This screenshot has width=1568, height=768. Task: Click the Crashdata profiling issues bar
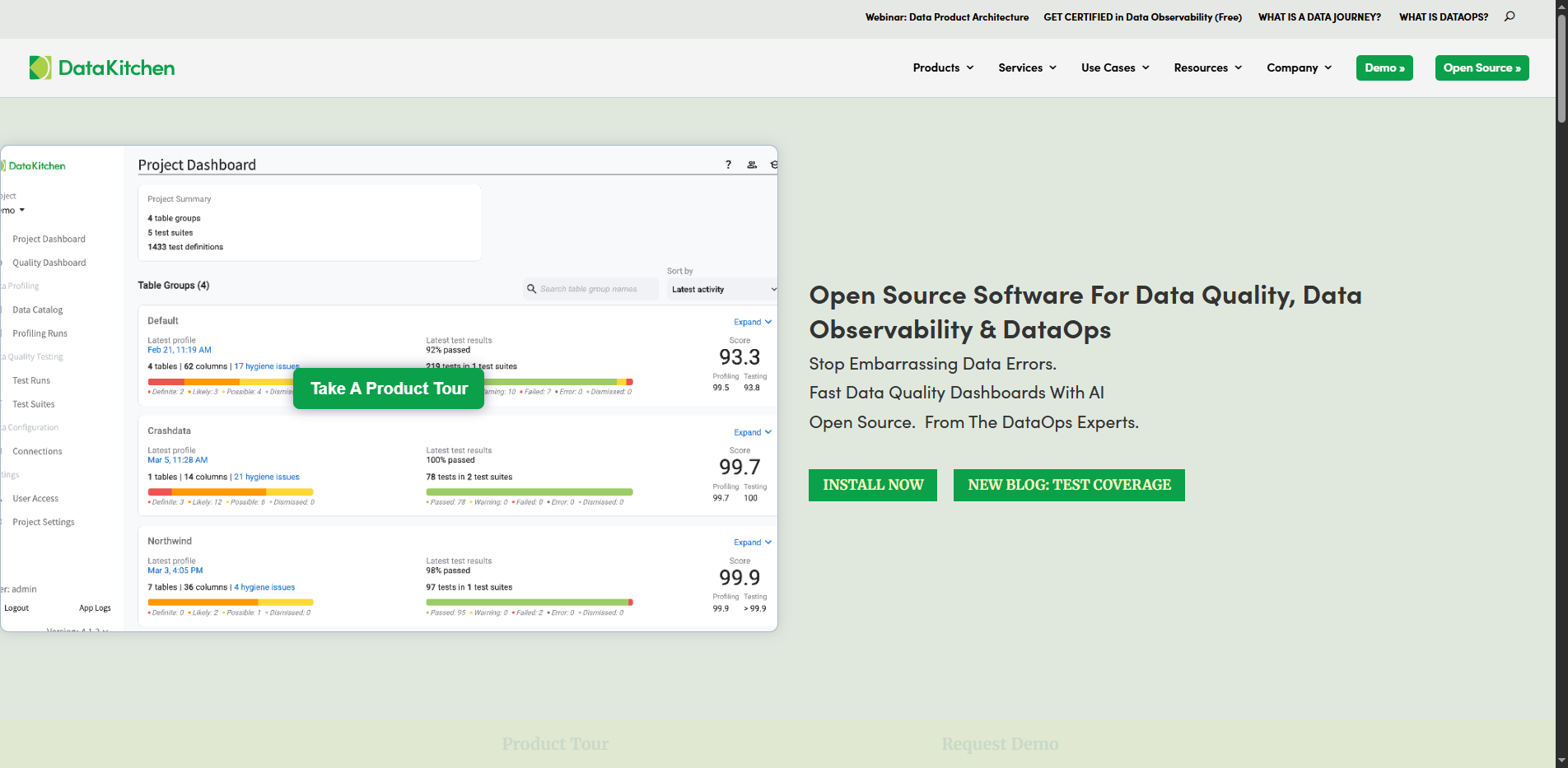pyautogui.click(x=231, y=492)
